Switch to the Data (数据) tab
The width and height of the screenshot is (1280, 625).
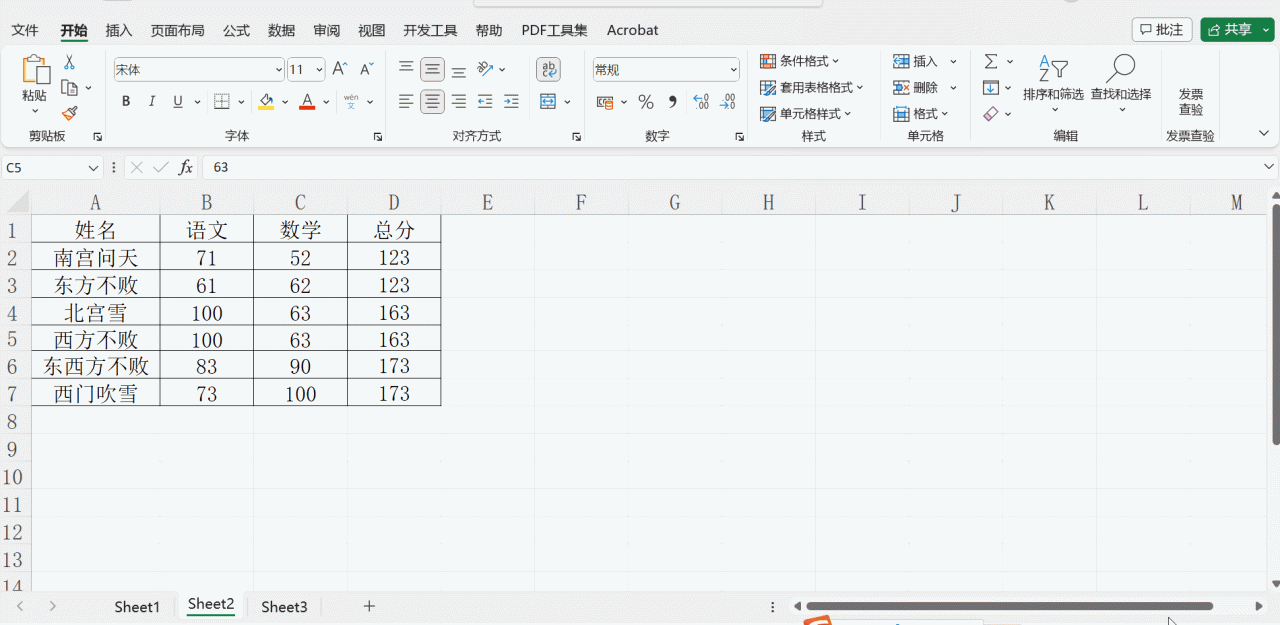pos(281,30)
